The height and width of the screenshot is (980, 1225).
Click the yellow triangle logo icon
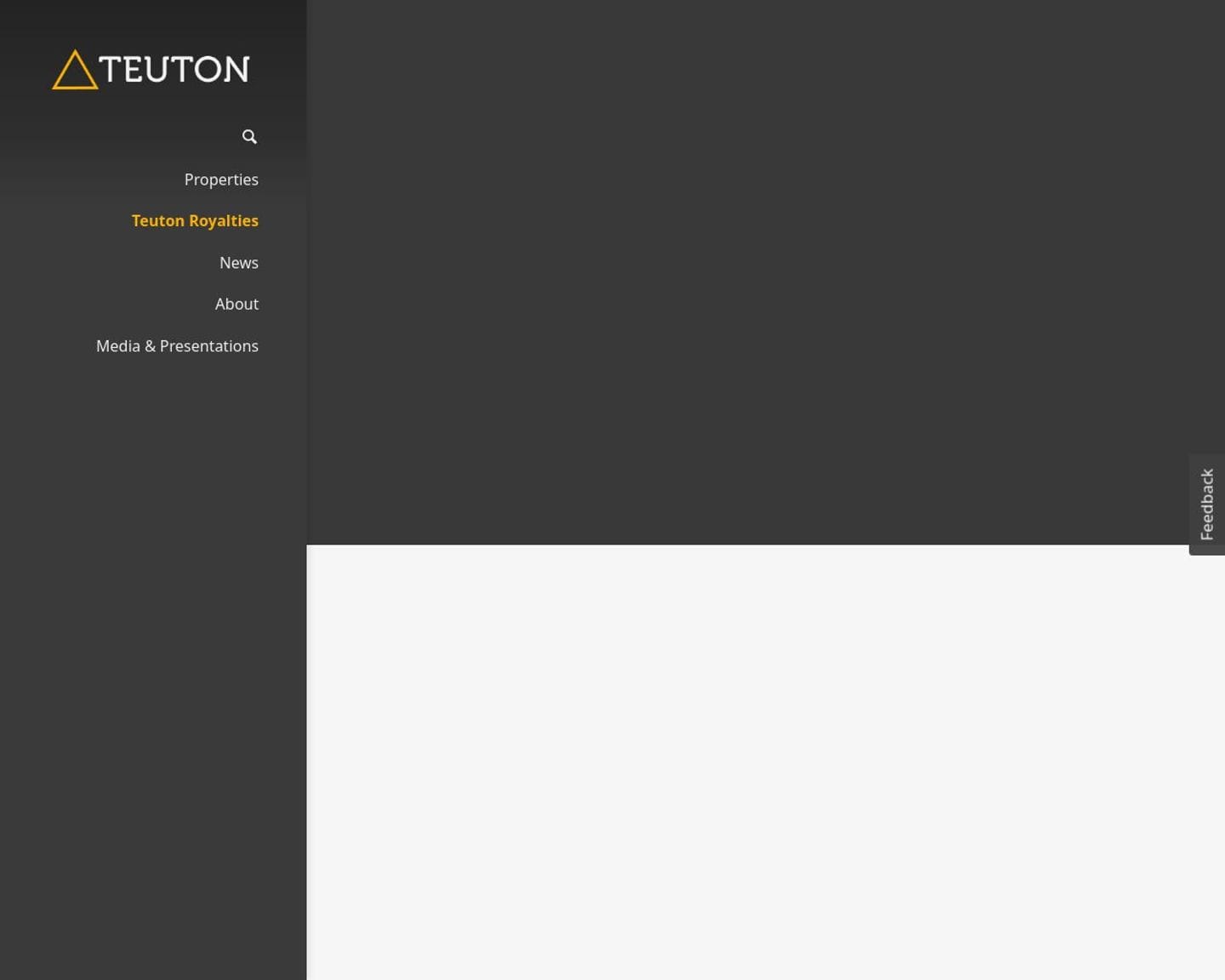[x=75, y=71]
